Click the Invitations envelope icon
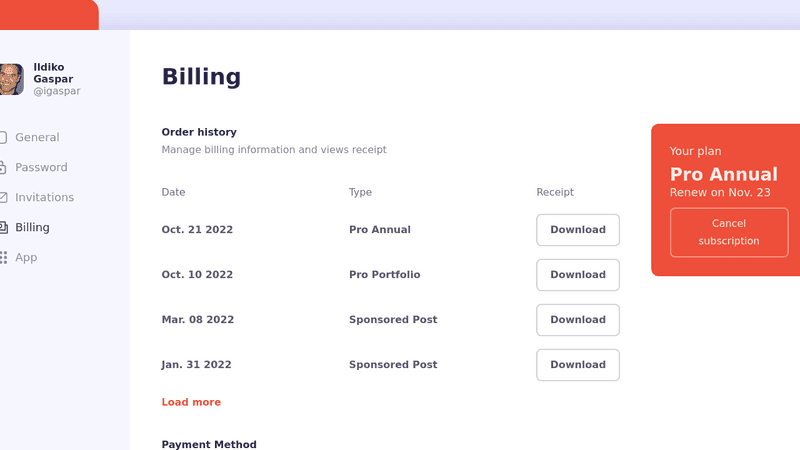800x450 pixels. 3,197
